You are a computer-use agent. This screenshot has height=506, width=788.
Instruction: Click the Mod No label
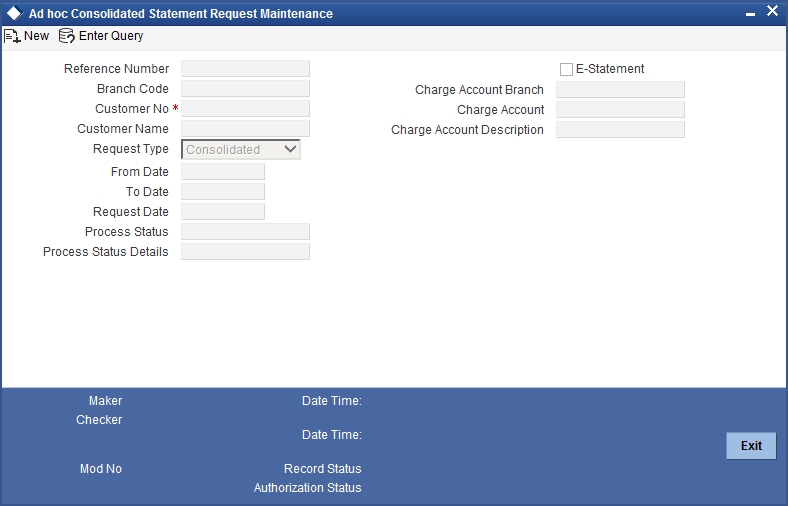tap(101, 469)
